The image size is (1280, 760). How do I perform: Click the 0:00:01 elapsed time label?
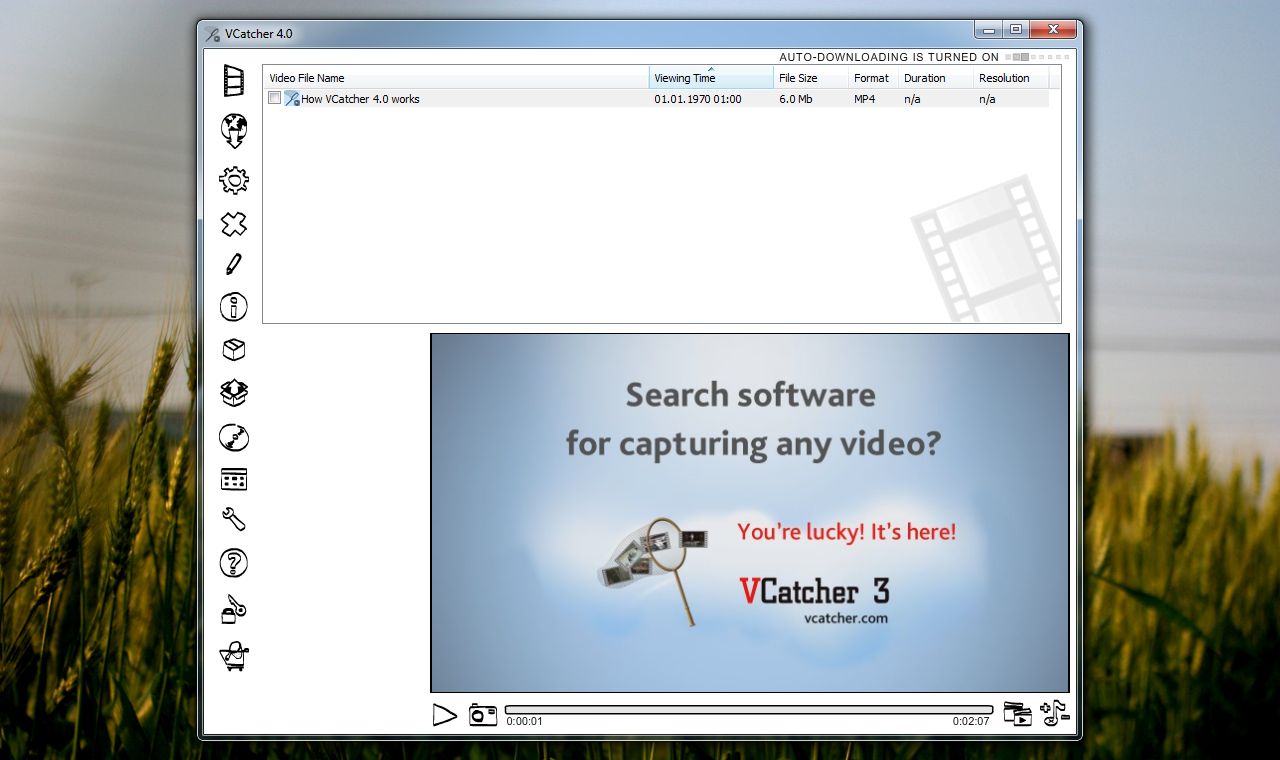click(x=524, y=721)
